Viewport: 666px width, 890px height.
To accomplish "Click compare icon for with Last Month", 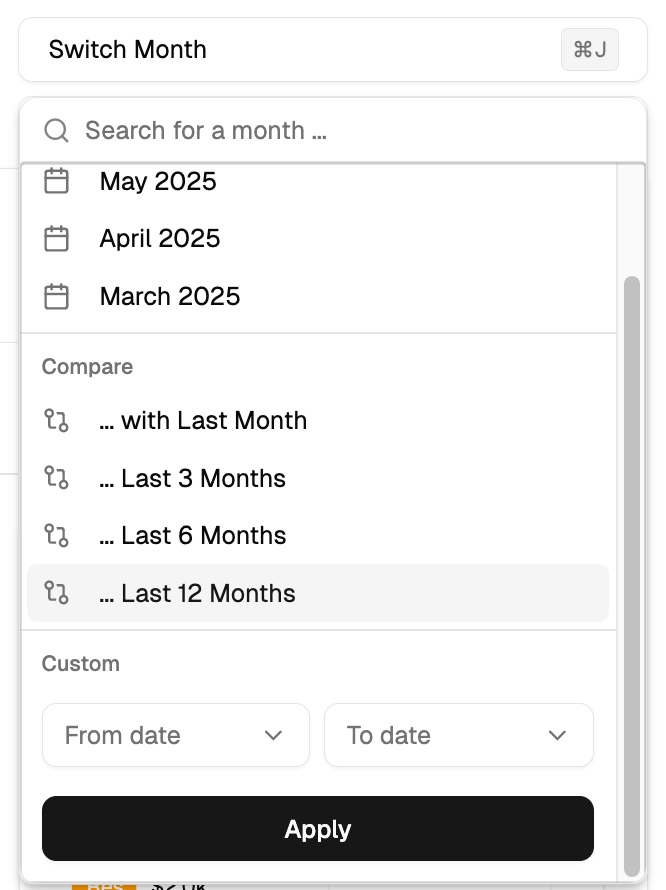I will [x=57, y=421].
